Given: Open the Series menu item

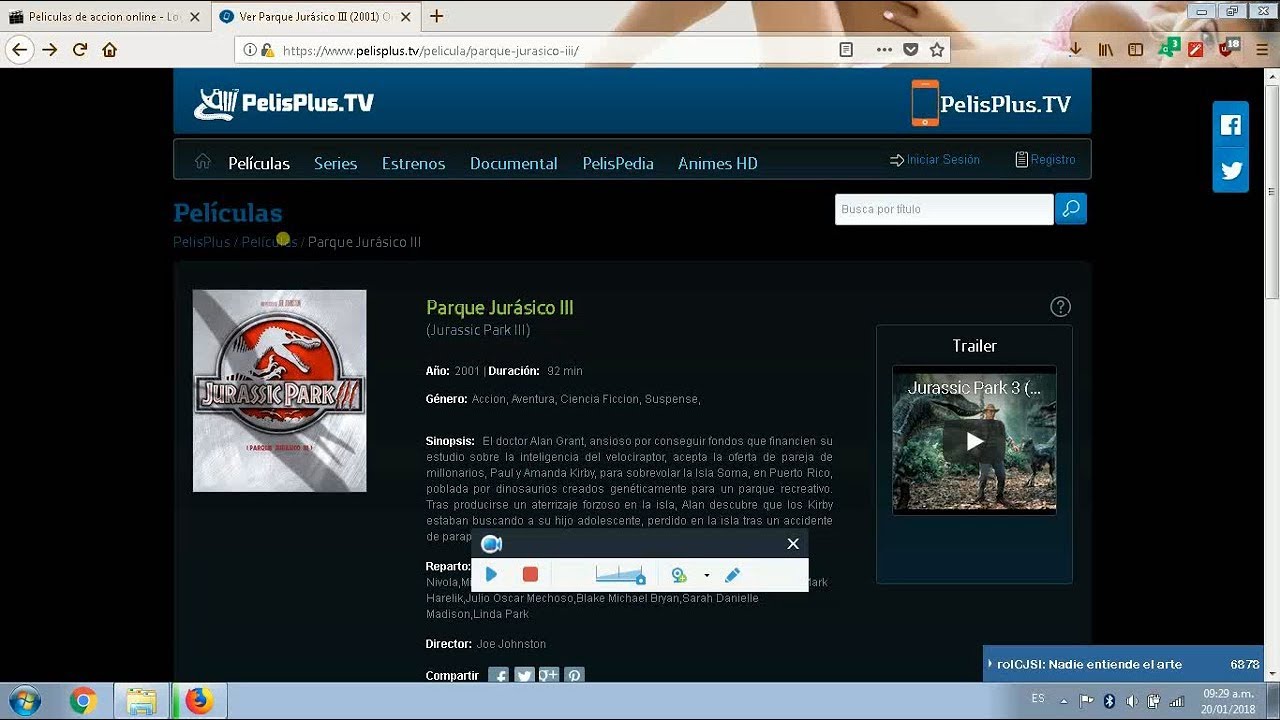Looking at the screenshot, I should [x=335, y=163].
